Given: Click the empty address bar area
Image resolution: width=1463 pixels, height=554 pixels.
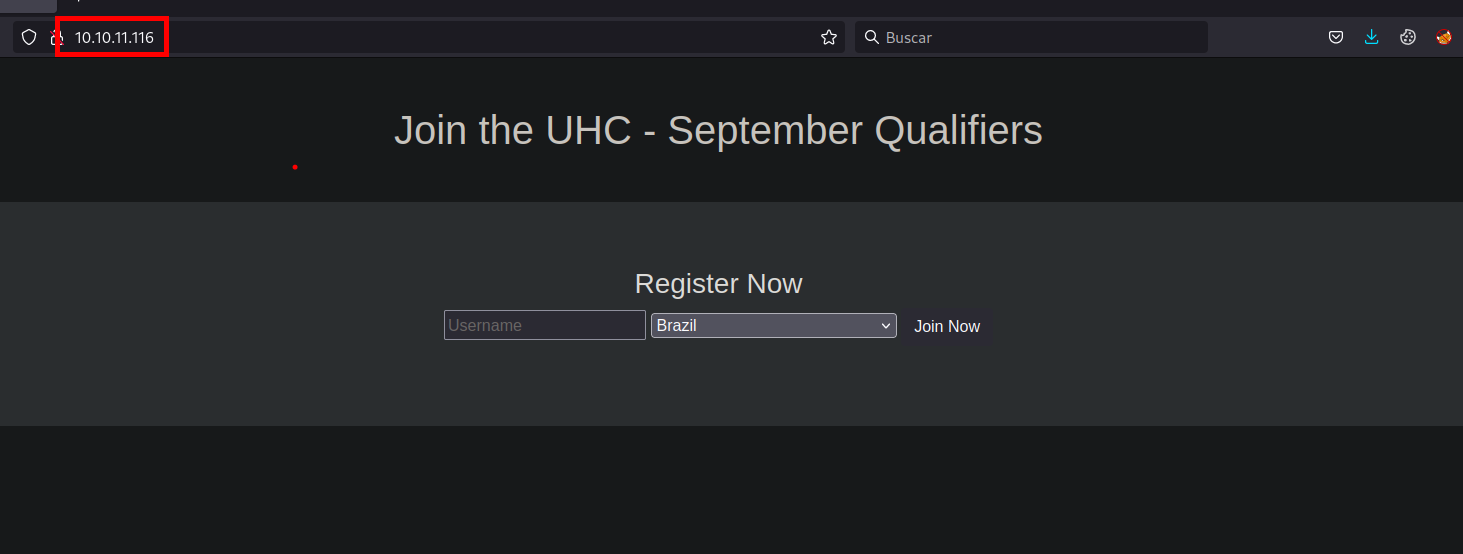Looking at the screenshot, I should (x=490, y=37).
